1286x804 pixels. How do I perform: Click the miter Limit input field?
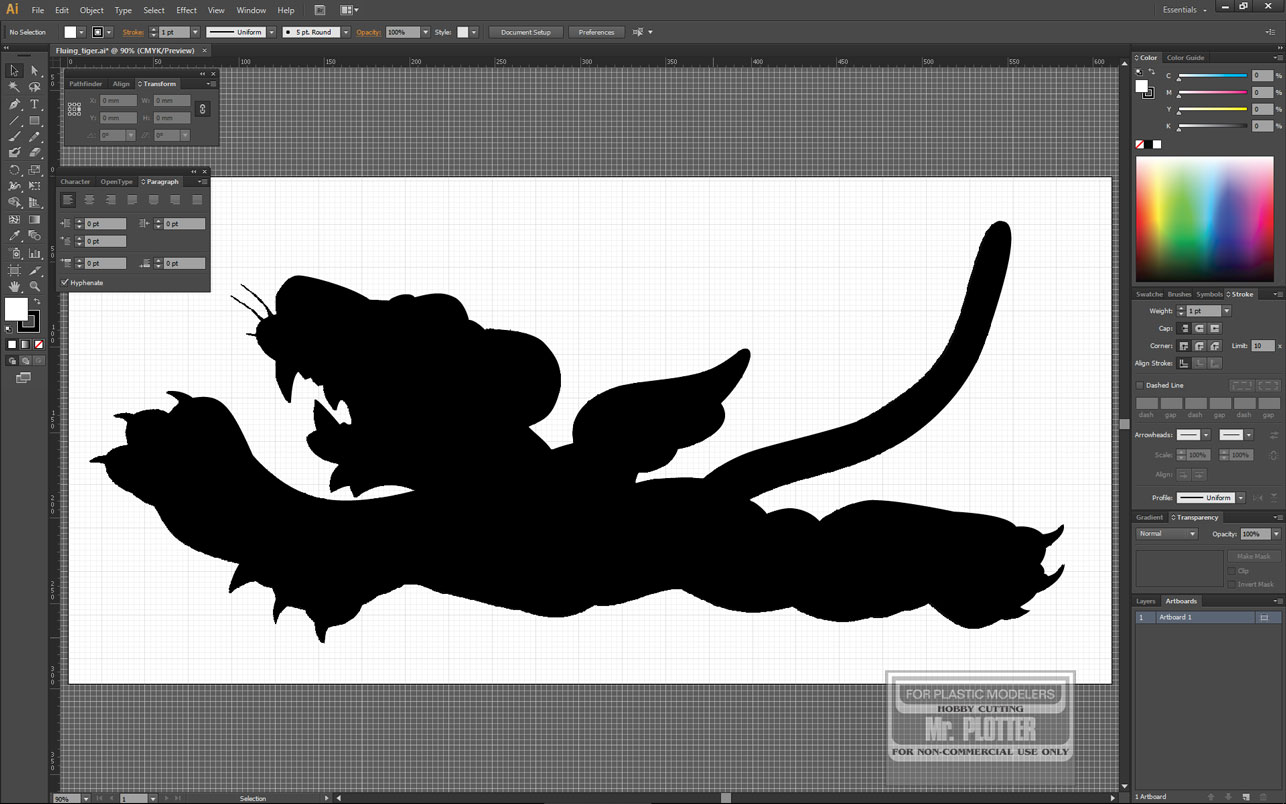point(1263,346)
